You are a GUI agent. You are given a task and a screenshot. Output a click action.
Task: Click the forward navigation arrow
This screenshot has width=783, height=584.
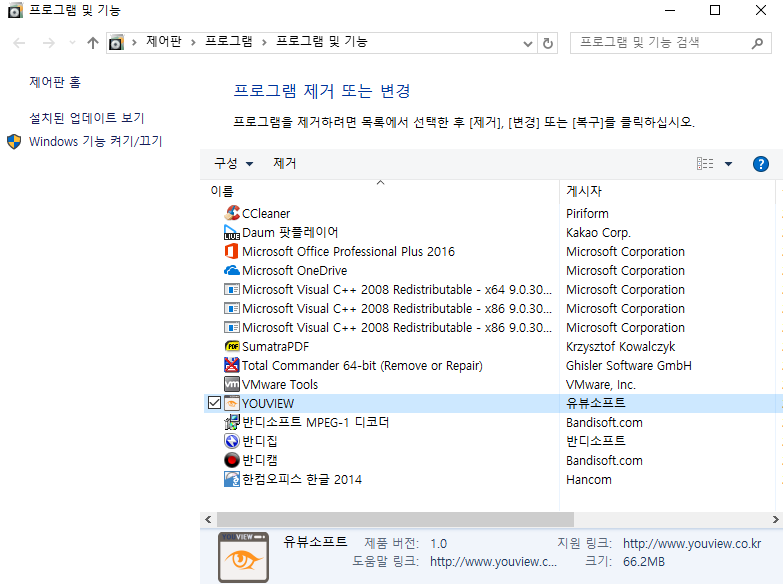(x=48, y=43)
